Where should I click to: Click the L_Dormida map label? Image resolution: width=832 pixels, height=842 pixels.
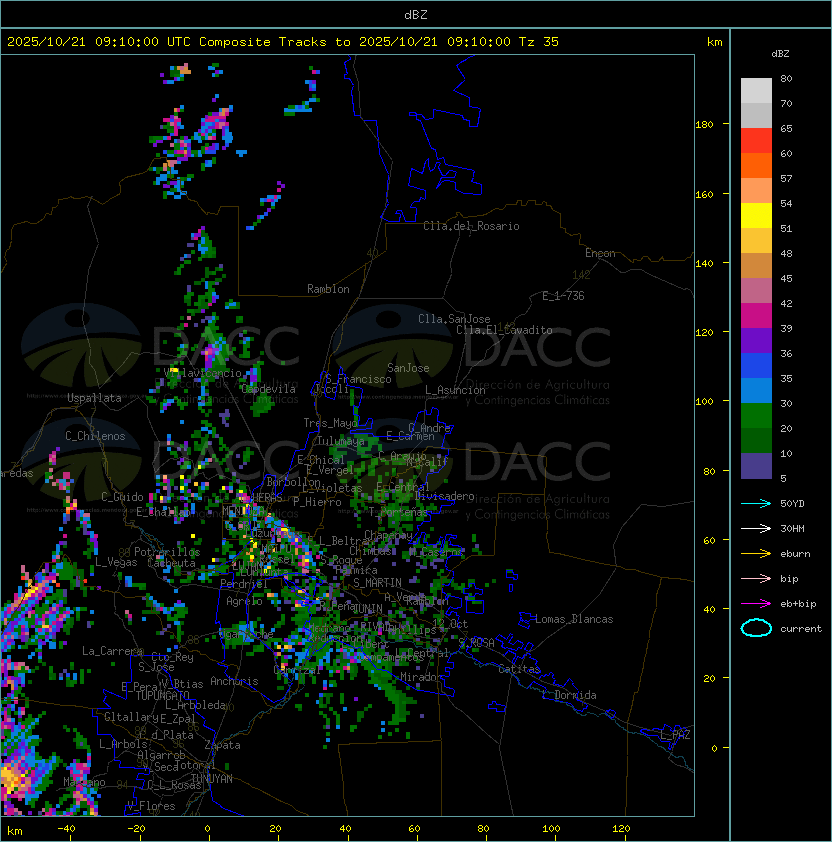(x=569, y=695)
